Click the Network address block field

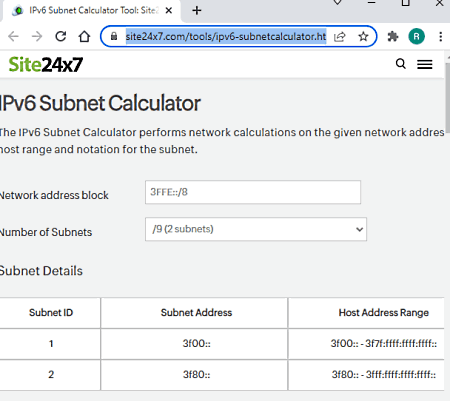(x=253, y=192)
